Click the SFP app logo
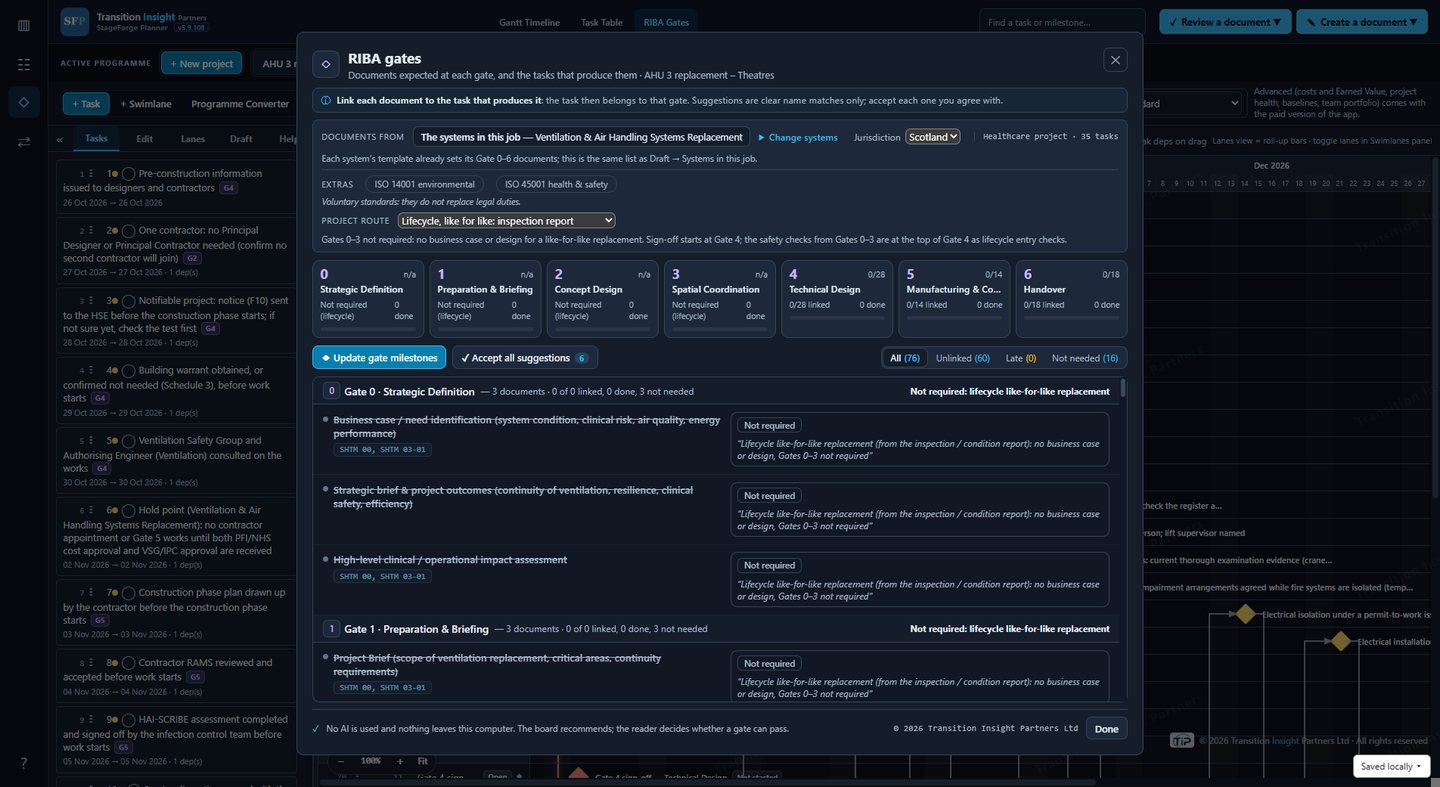Viewport: 1440px width, 787px height. [x=75, y=22]
